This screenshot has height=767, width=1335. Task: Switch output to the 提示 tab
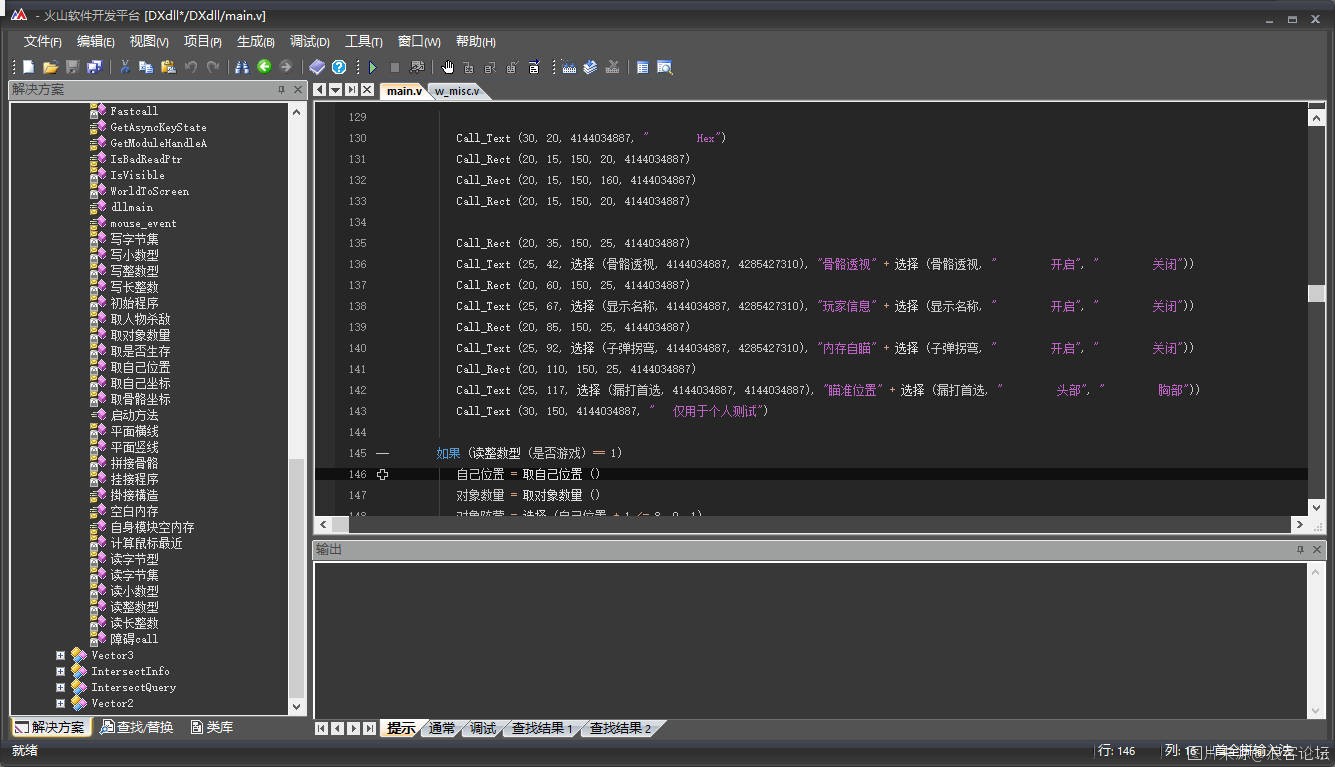coord(401,728)
